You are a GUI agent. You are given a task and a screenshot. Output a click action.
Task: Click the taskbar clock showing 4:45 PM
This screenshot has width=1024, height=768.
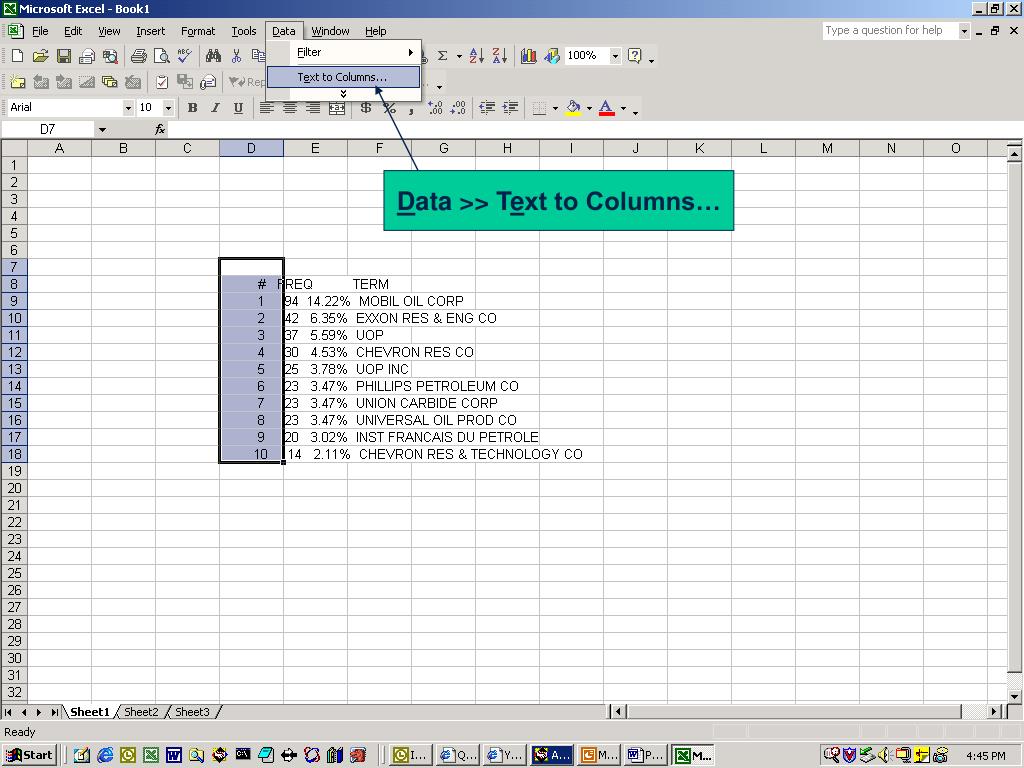click(x=986, y=756)
